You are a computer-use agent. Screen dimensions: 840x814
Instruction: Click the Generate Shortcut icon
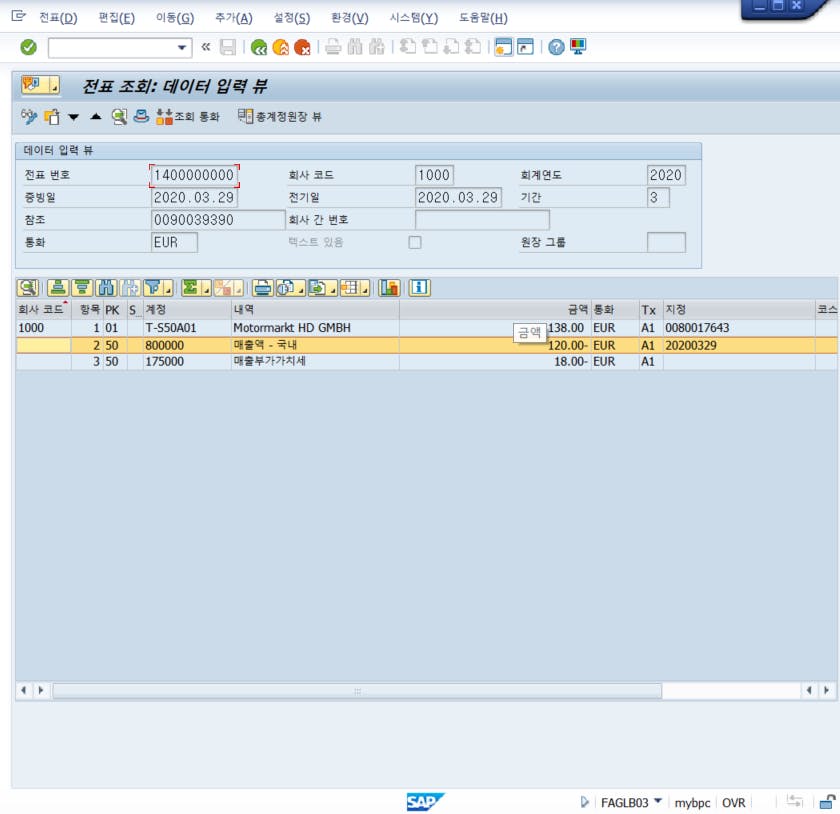(525, 48)
